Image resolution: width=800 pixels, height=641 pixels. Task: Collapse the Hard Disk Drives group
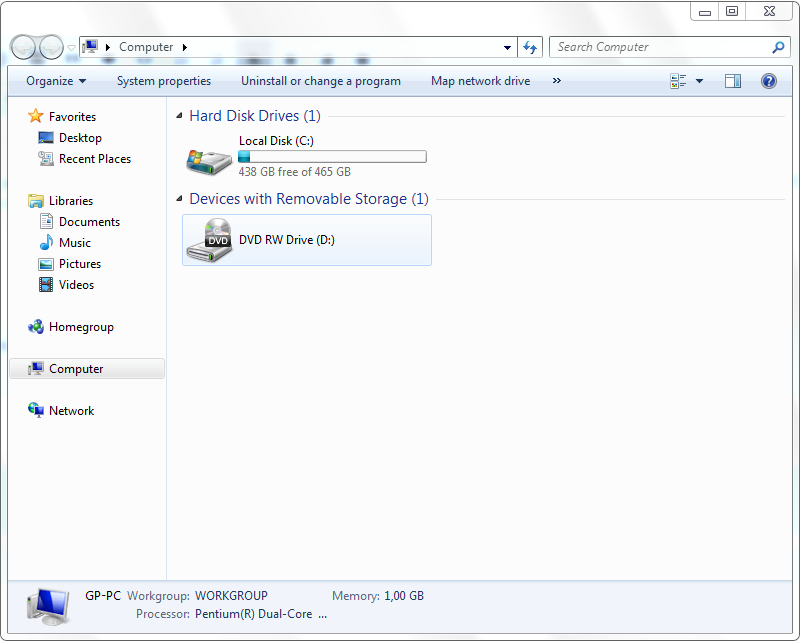point(180,116)
